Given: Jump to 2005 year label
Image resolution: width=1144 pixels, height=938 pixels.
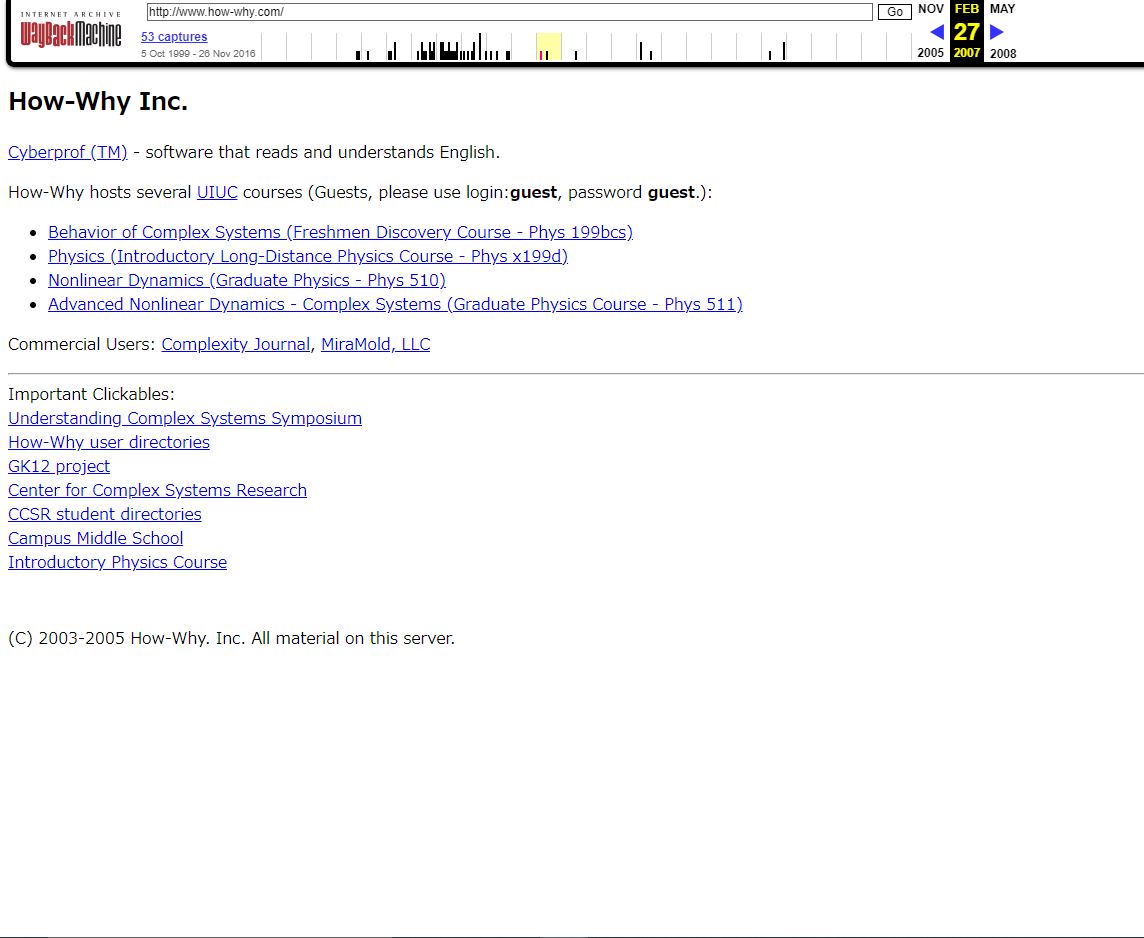Looking at the screenshot, I should click(x=930, y=53).
